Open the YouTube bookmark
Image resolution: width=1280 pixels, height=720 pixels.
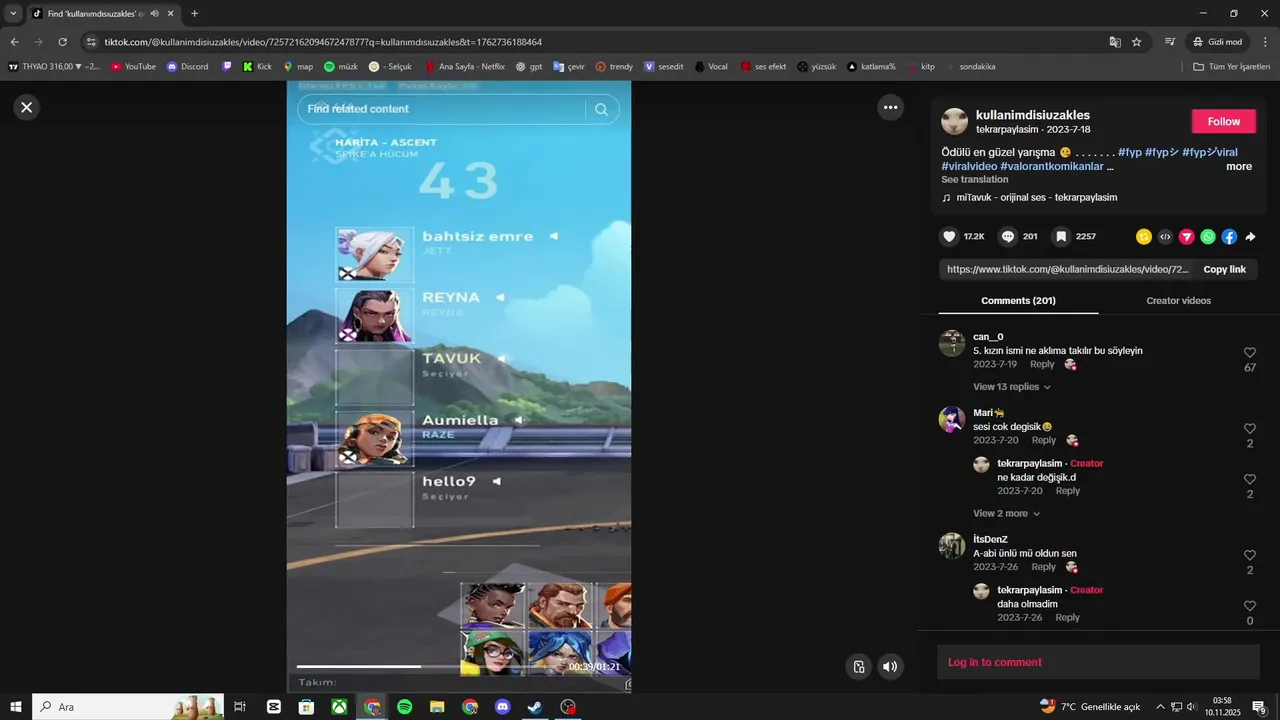133,67
